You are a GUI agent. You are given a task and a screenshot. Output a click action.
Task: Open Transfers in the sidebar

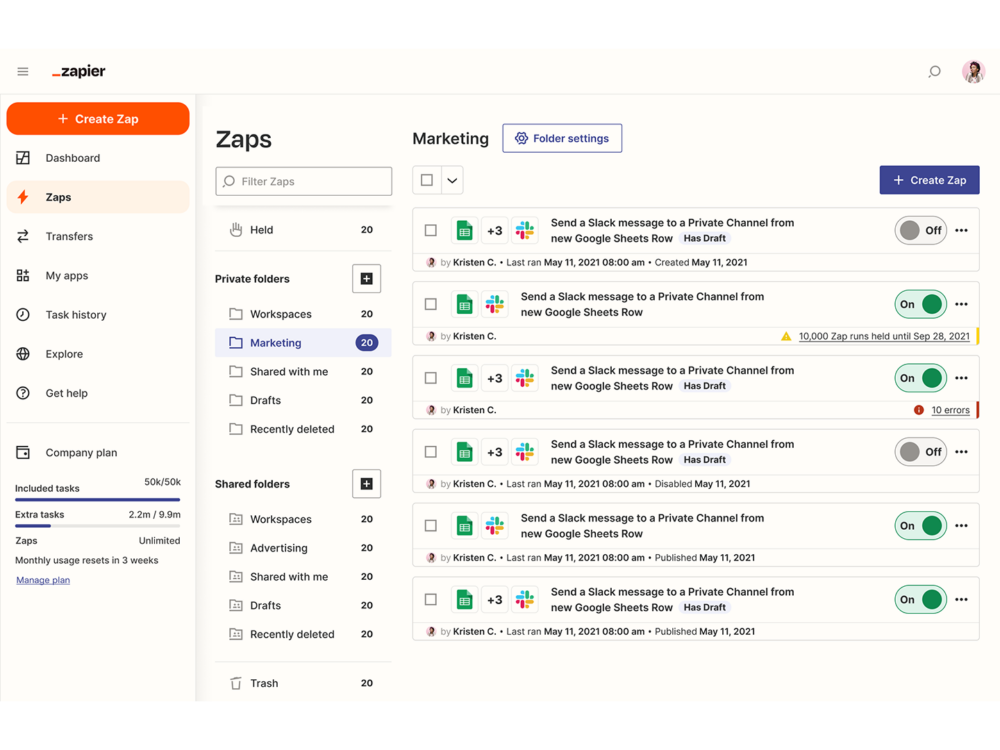(x=69, y=237)
